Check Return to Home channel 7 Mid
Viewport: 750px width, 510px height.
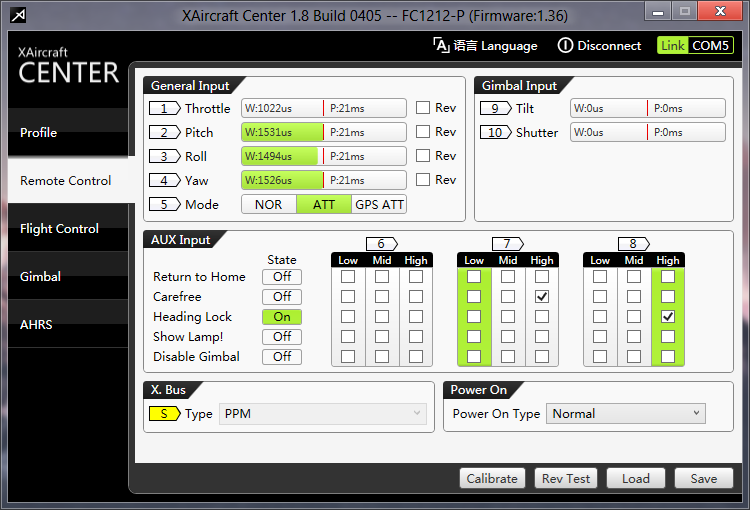coord(508,277)
